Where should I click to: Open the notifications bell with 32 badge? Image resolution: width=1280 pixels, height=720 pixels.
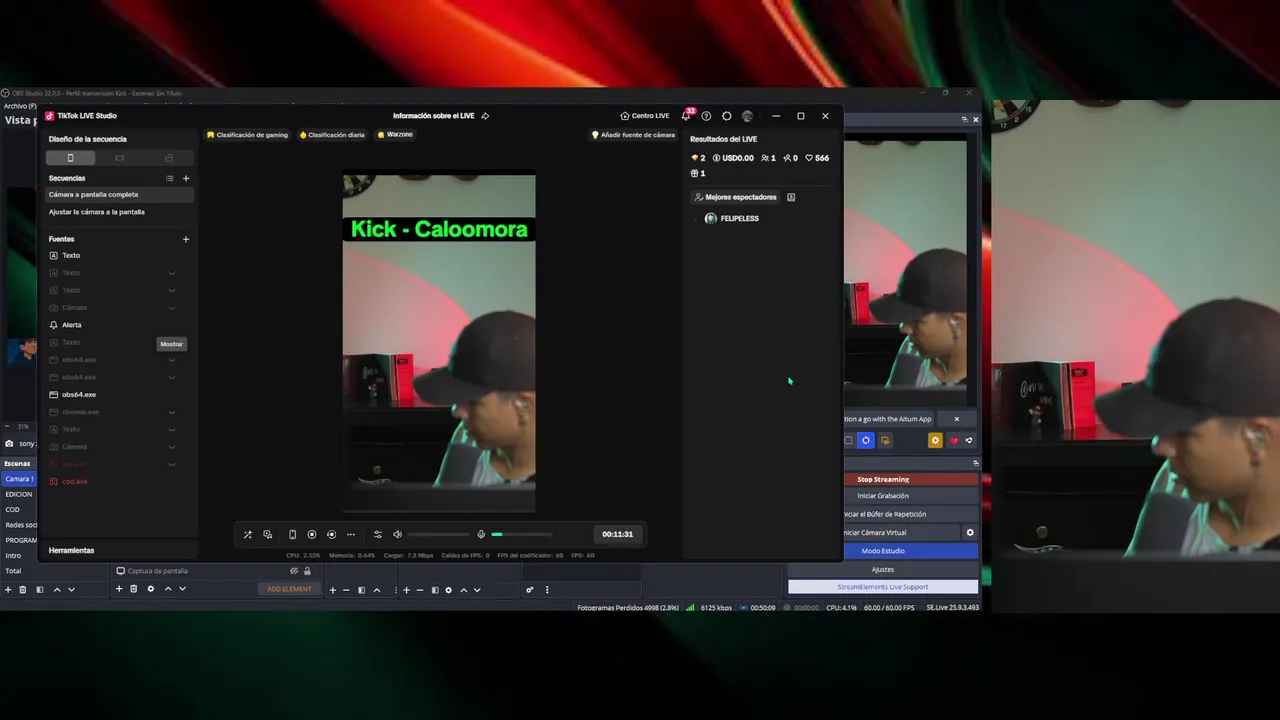point(686,115)
